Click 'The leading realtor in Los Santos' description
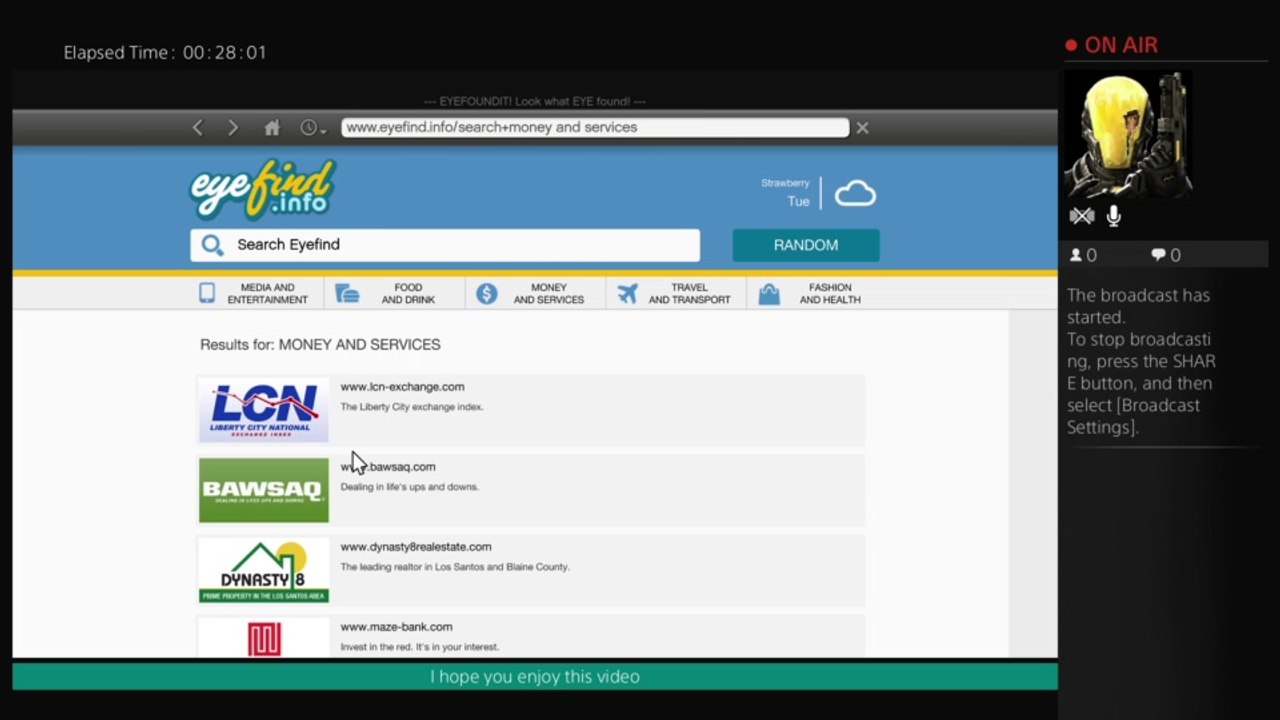1280x720 pixels. point(455,567)
